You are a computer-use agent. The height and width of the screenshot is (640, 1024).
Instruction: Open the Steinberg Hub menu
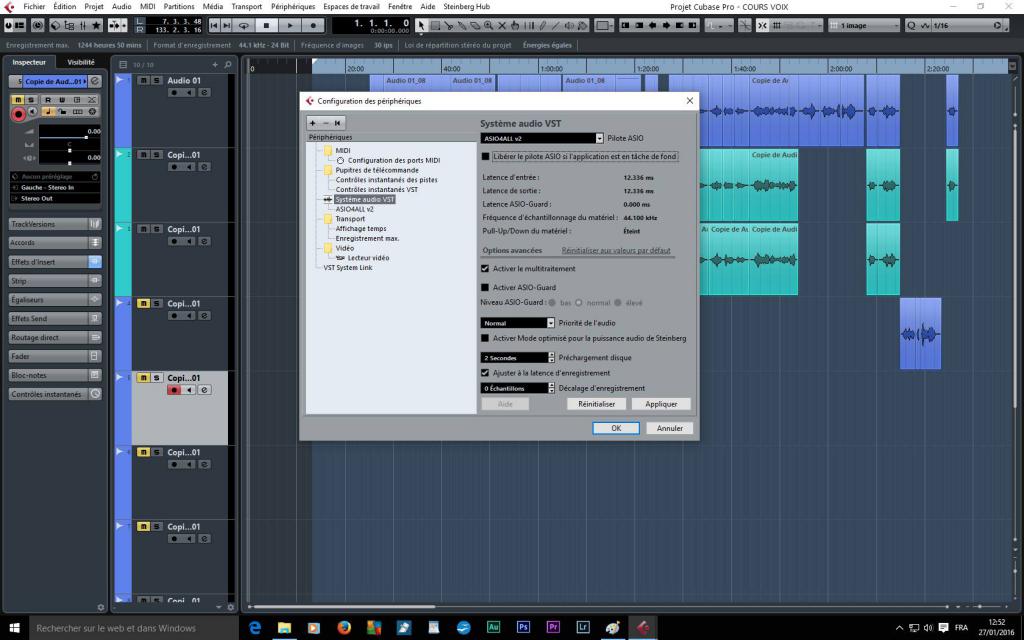466,7
